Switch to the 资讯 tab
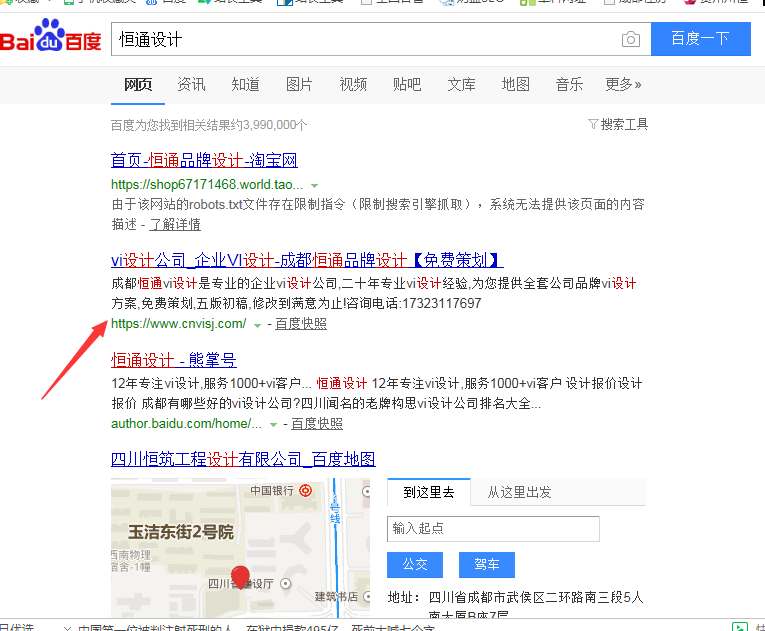 tap(191, 84)
